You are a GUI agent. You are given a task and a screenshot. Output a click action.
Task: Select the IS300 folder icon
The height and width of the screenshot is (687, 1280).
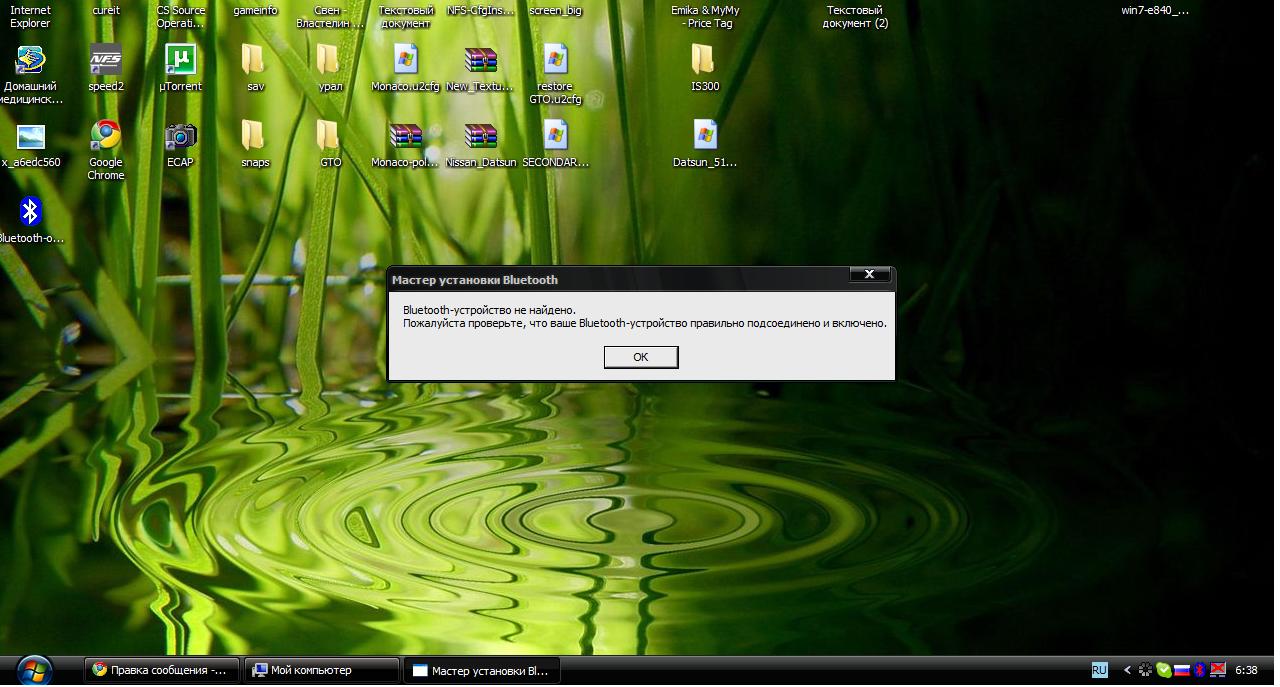704,60
